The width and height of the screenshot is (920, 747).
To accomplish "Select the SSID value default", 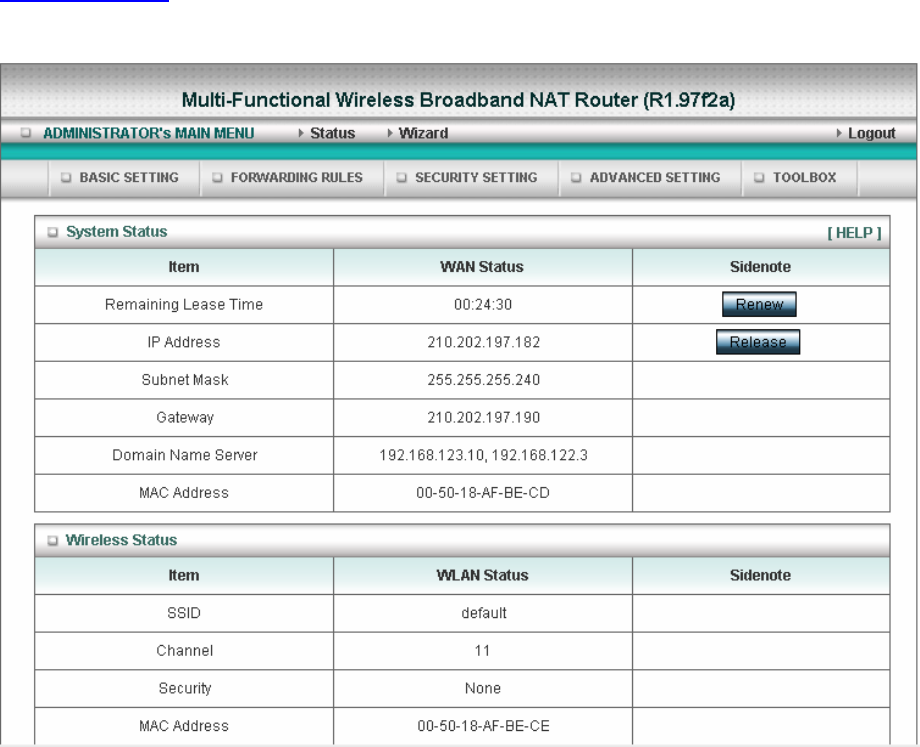I will coord(483,613).
